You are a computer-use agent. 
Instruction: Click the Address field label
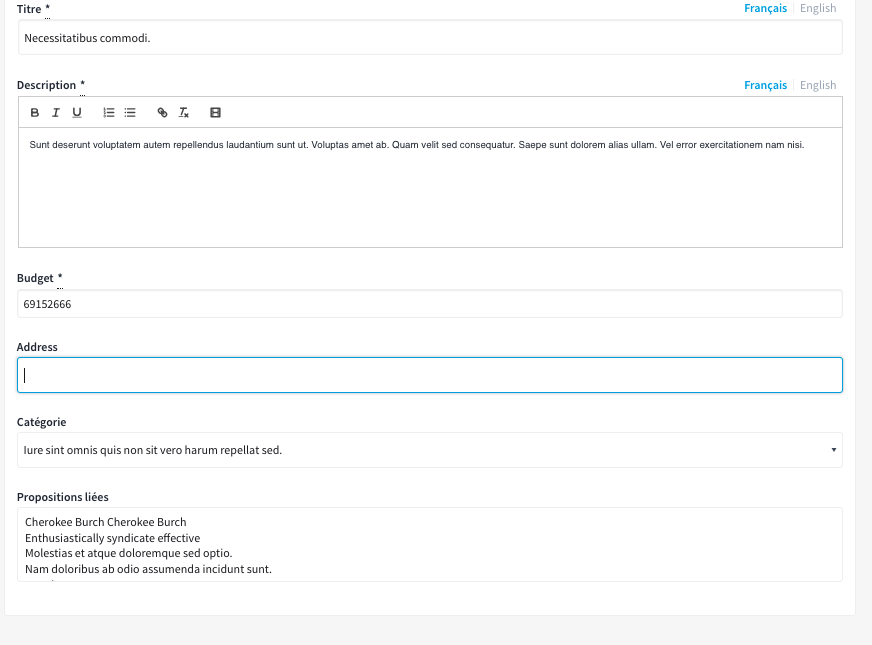(x=37, y=347)
